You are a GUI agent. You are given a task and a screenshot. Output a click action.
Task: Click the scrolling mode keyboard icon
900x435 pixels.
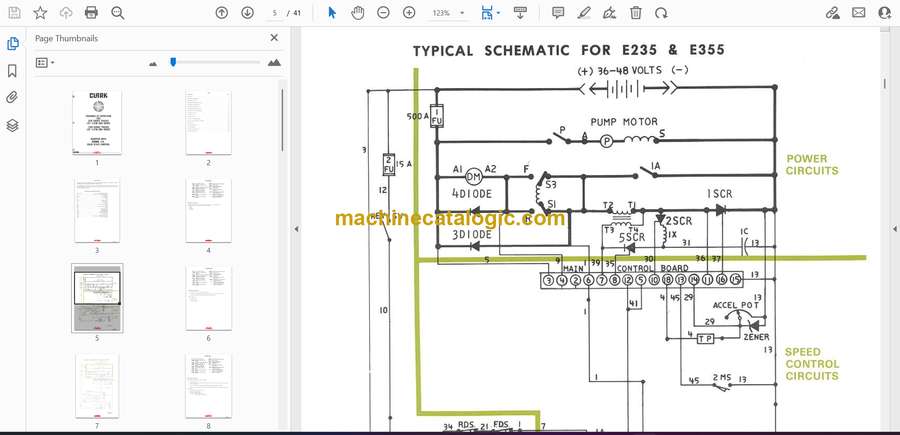coord(521,13)
